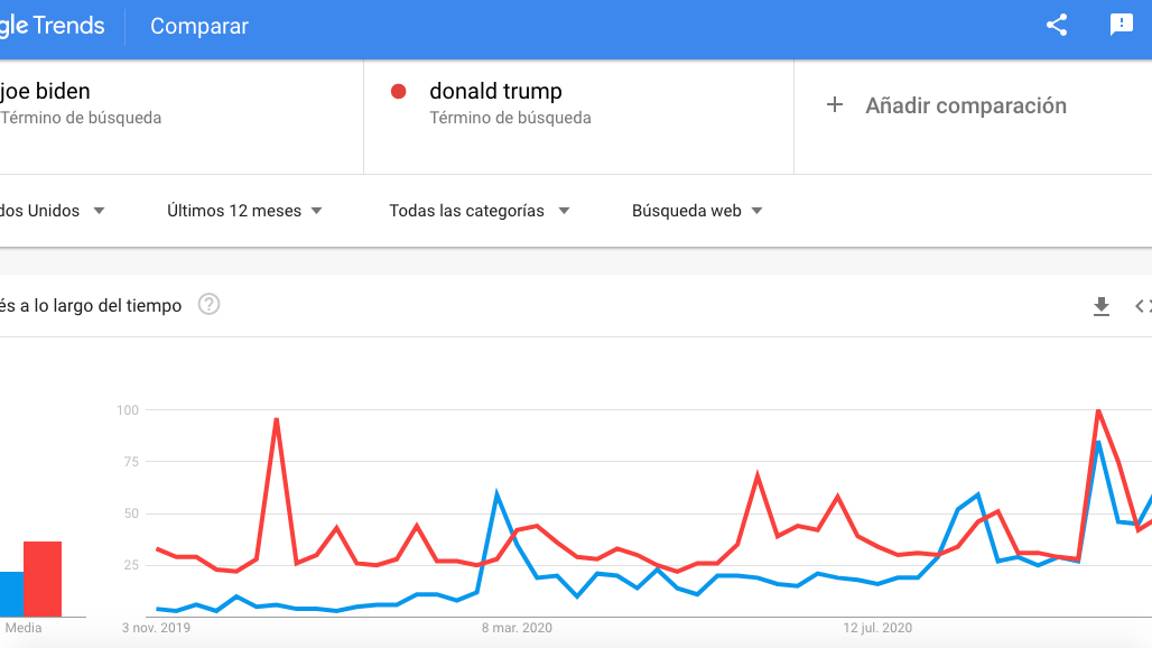Open the embed code with the <> icon
This screenshot has width=1152, height=648.
coord(1142,305)
